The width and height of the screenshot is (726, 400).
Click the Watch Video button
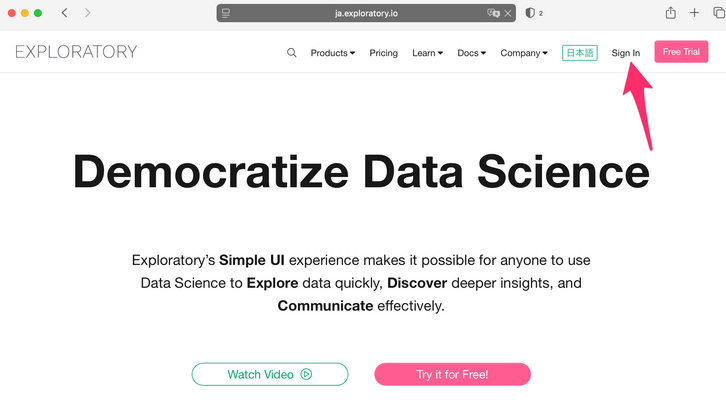(270, 374)
